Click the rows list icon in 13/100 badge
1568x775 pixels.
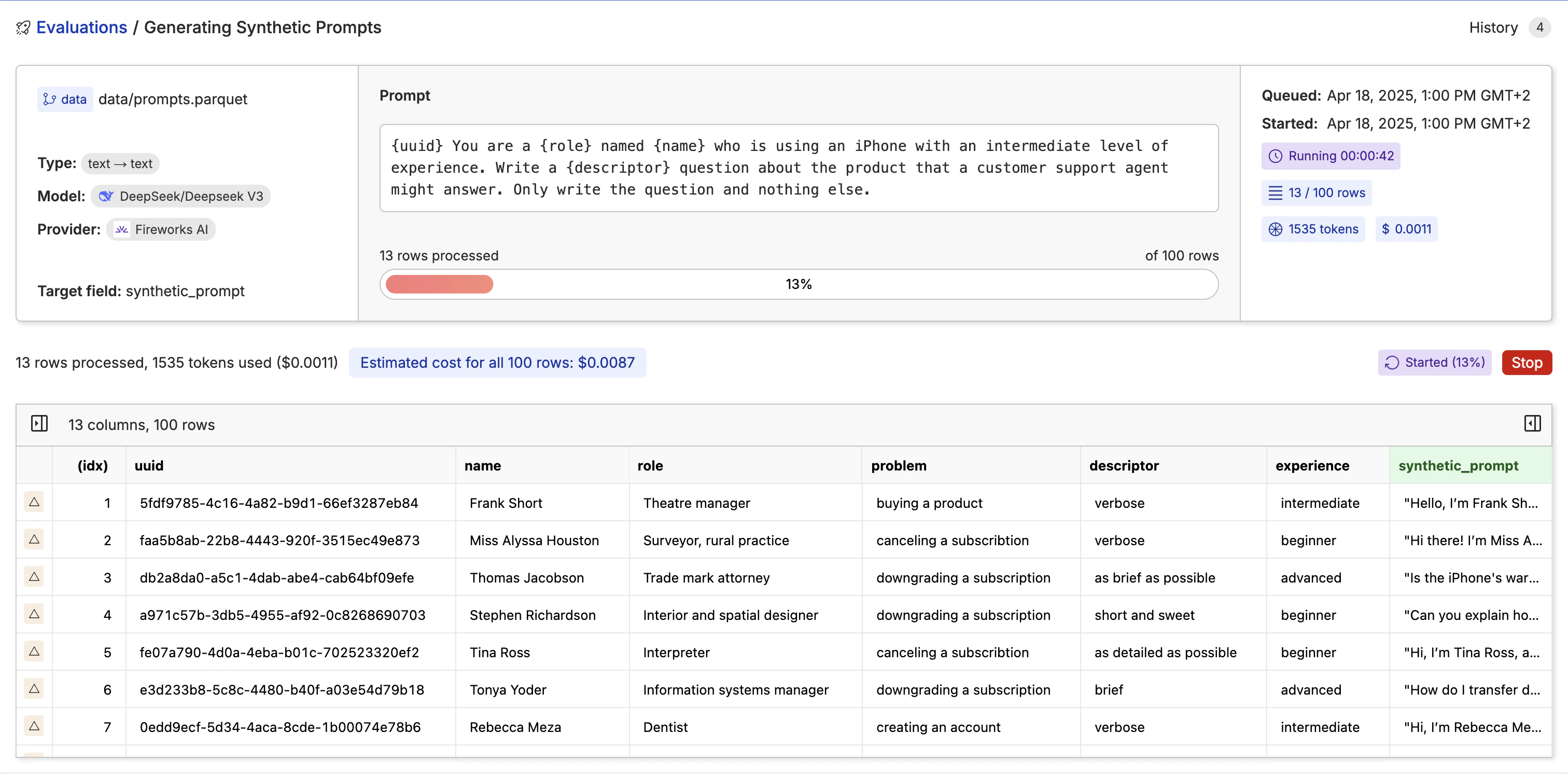(1275, 193)
